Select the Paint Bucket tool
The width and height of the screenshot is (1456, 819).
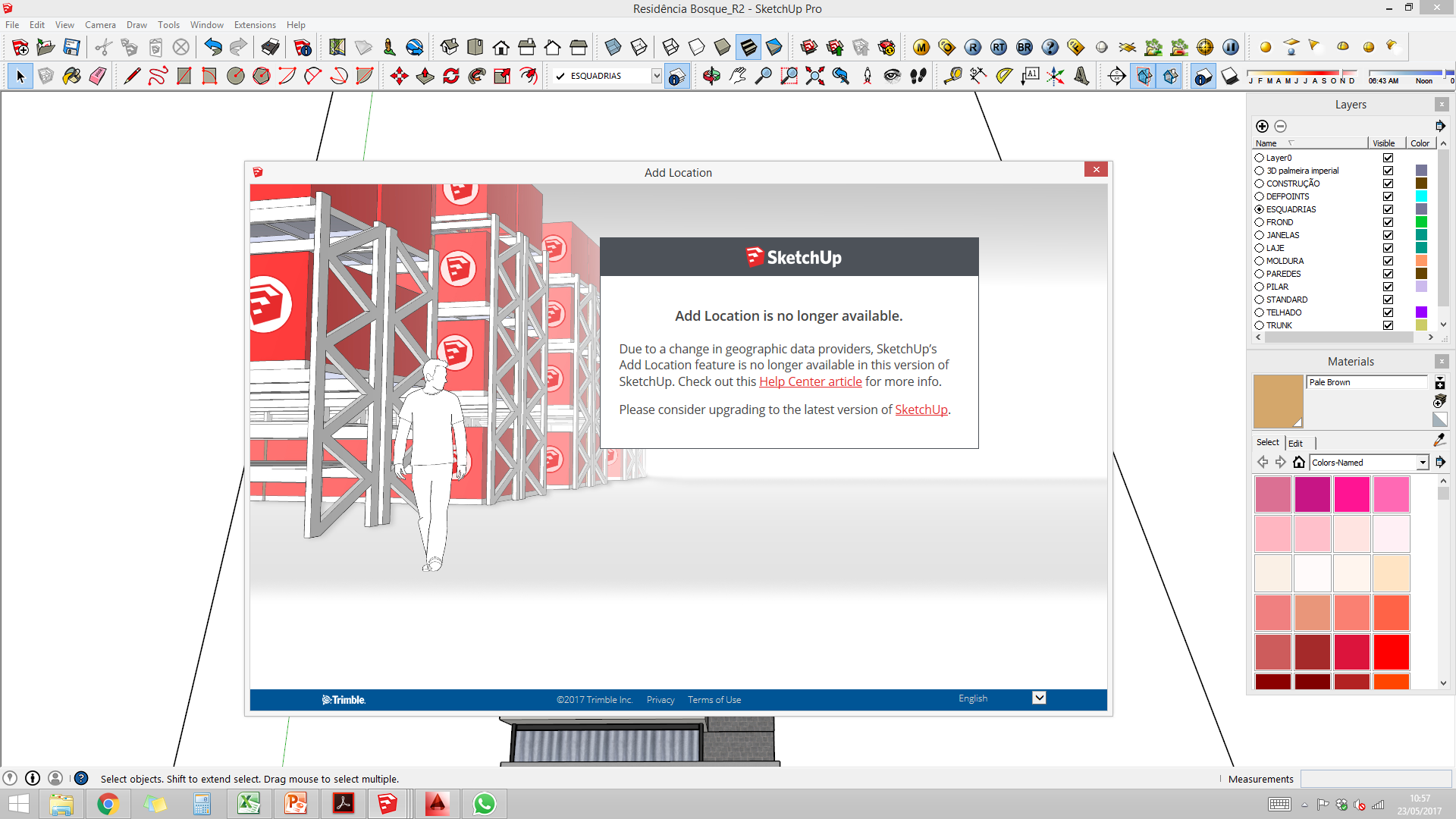71,76
